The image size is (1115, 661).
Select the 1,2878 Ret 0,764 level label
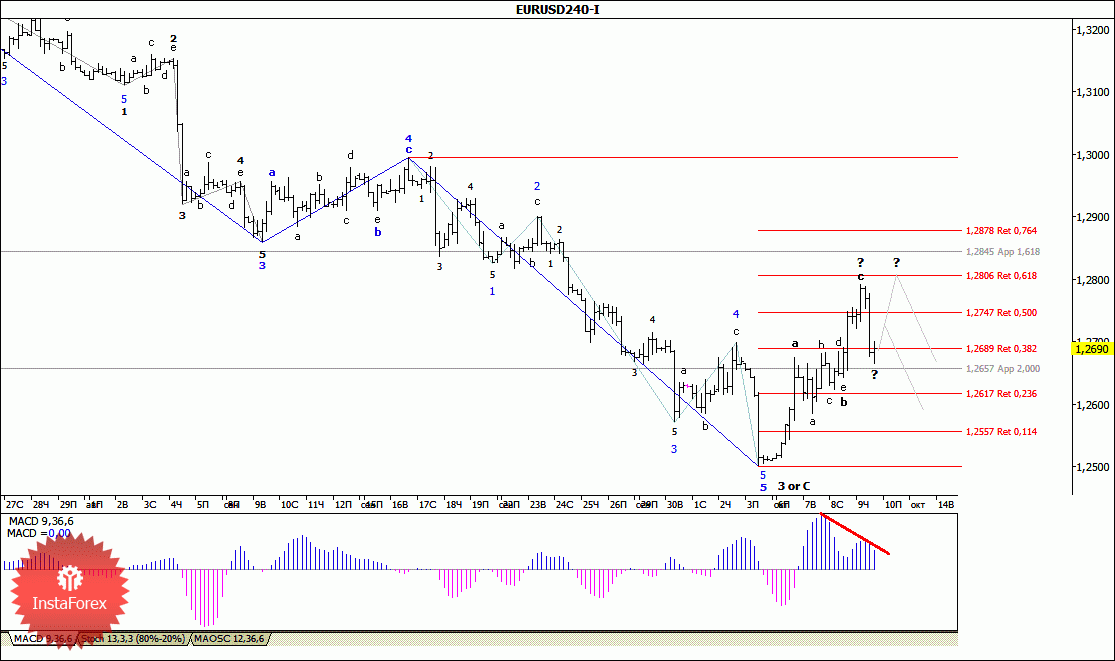tap(1001, 230)
